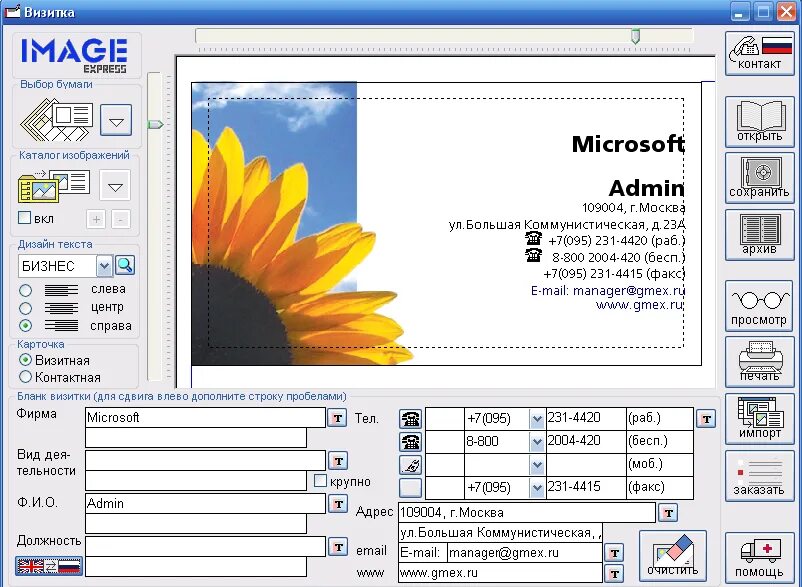Open the архив archive button
The height and width of the screenshot is (587, 802).
760,235
